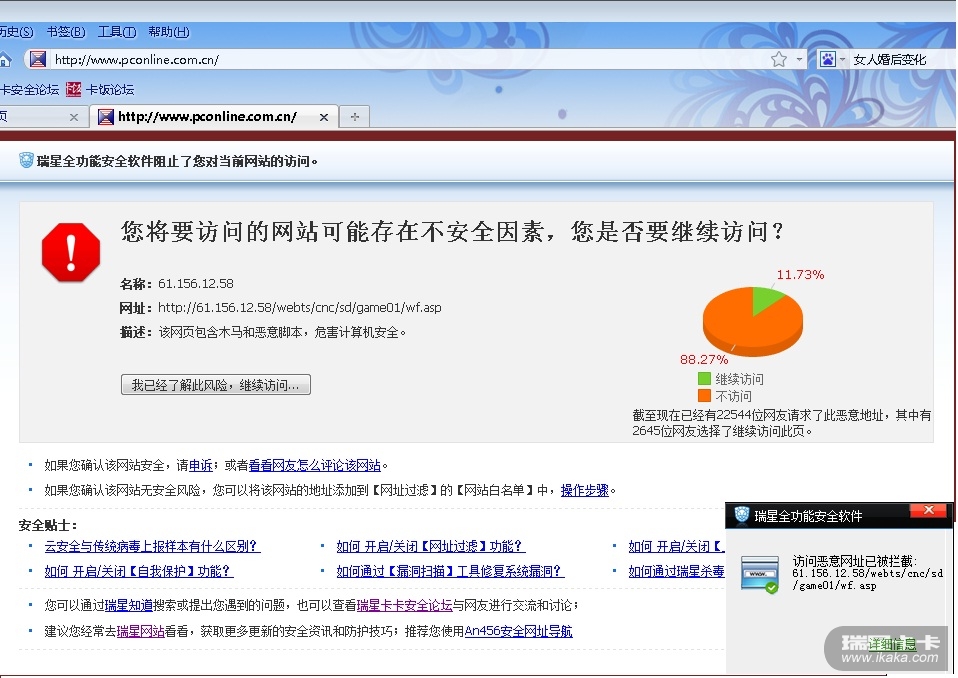This screenshot has width=958, height=678.
Task: Open the 书签(B) menu
Action: pos(66,32)
